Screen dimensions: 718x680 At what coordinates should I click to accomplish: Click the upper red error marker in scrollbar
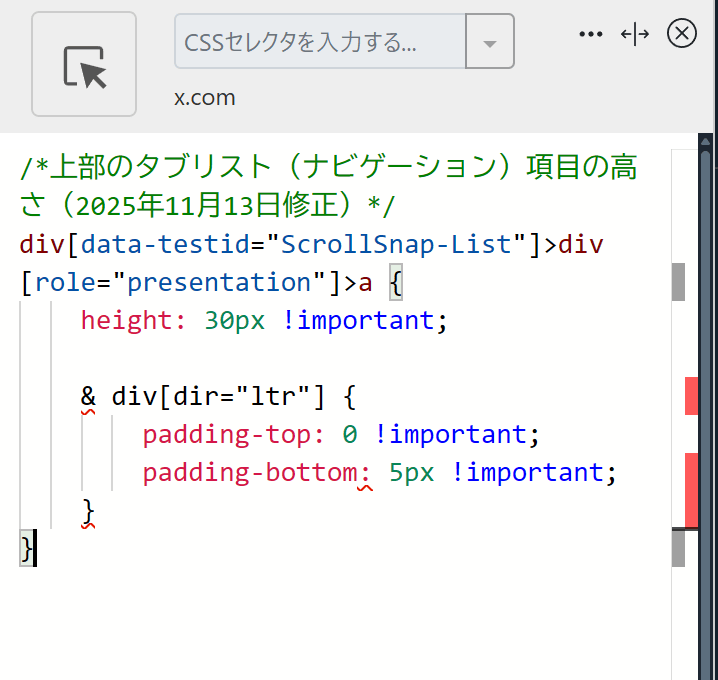[691, 396]
